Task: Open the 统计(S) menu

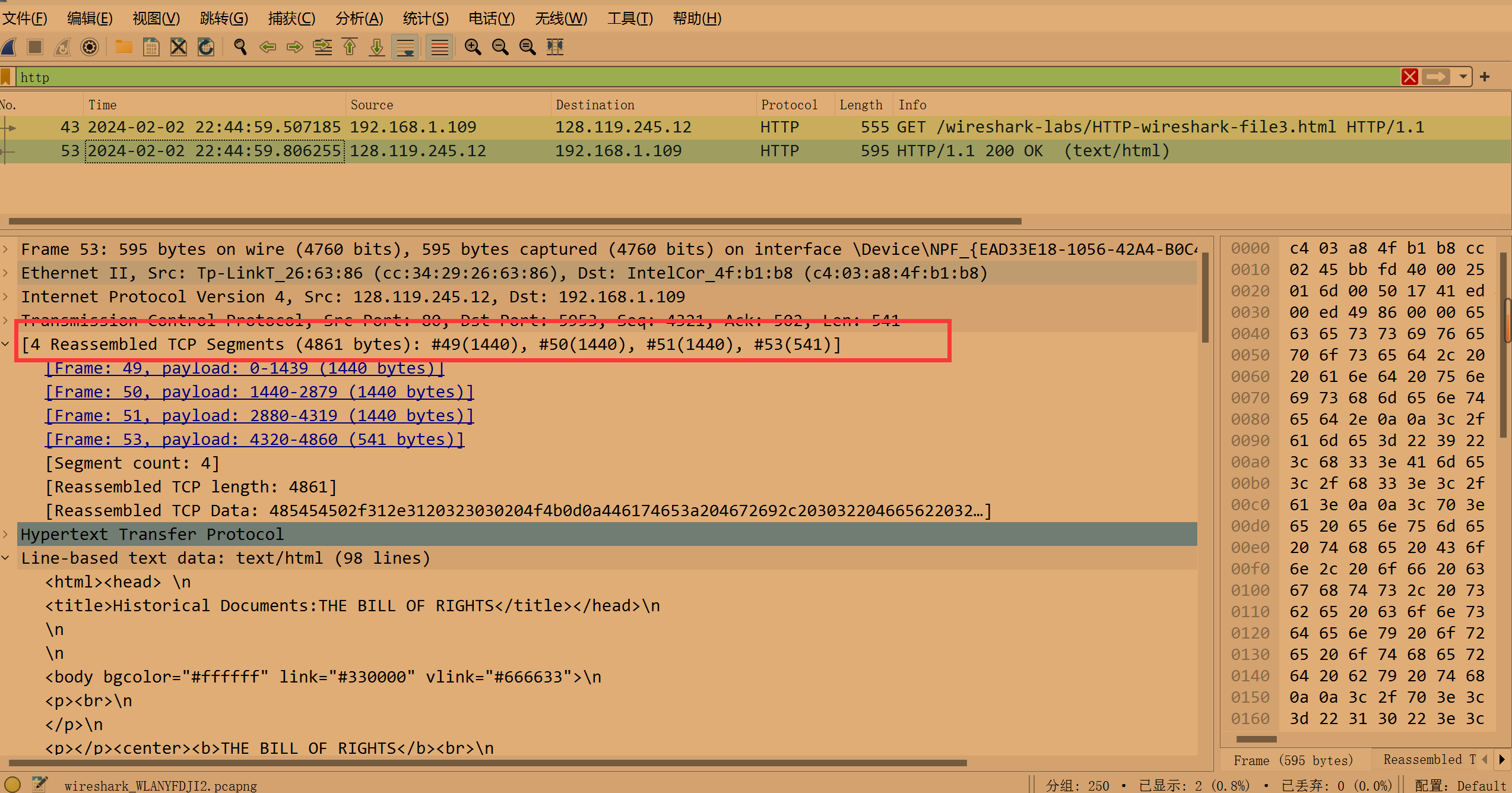Action: (x=426, y=18)
